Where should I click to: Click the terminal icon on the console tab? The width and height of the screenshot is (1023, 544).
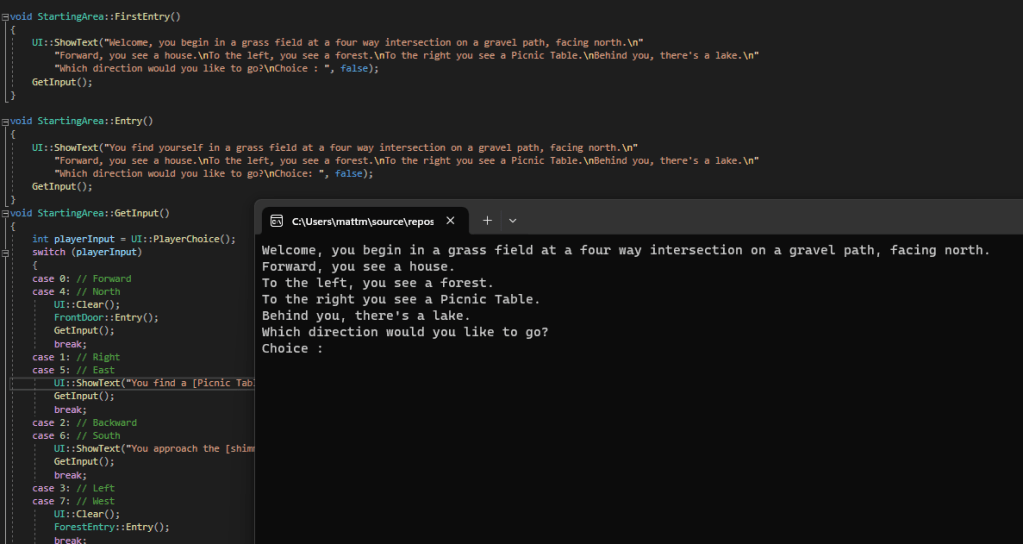(277, 220)
